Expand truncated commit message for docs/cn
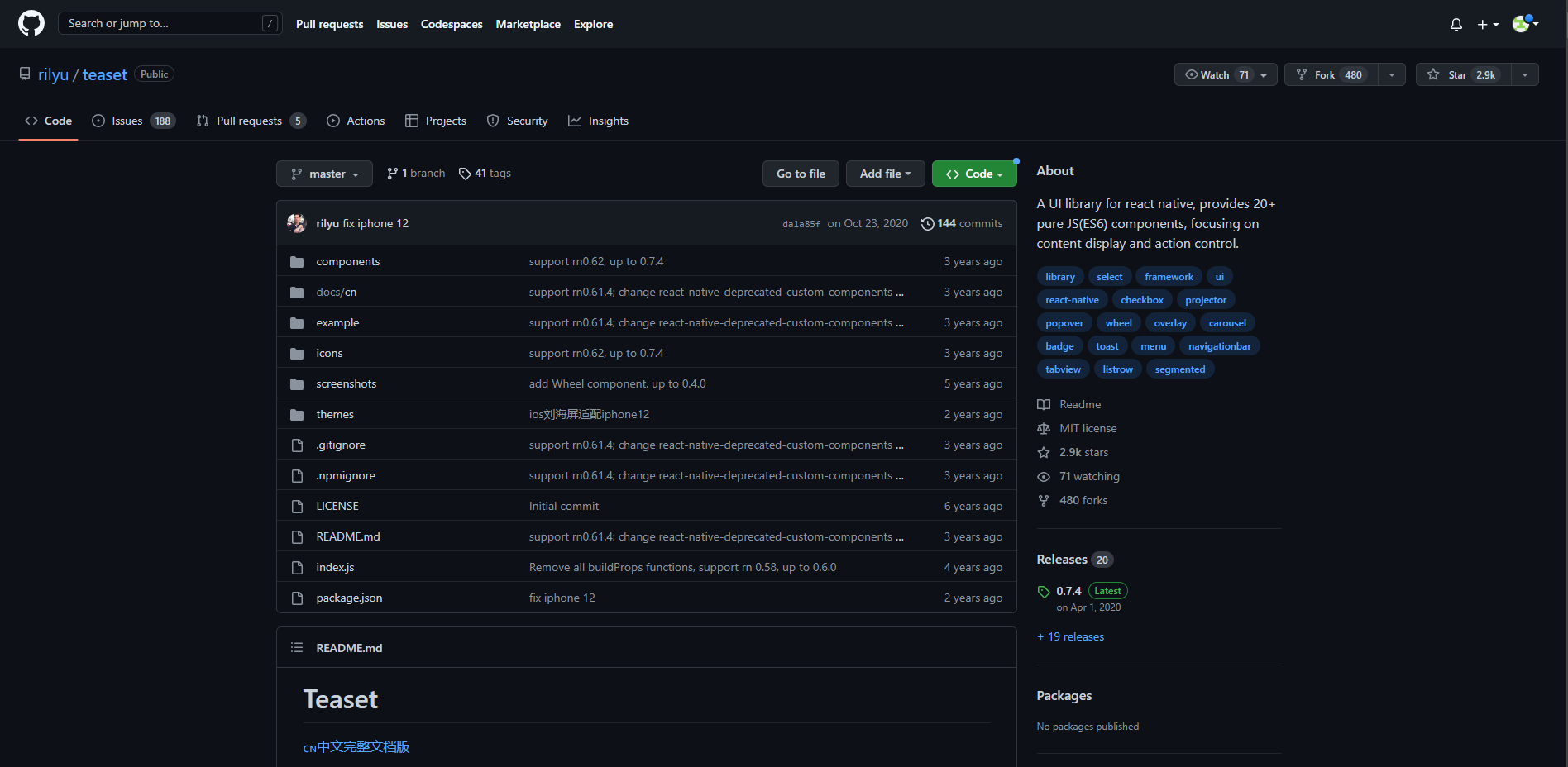Image resolution: width=1568 pixels, height=767 pixels. click(x=900, y=293)
